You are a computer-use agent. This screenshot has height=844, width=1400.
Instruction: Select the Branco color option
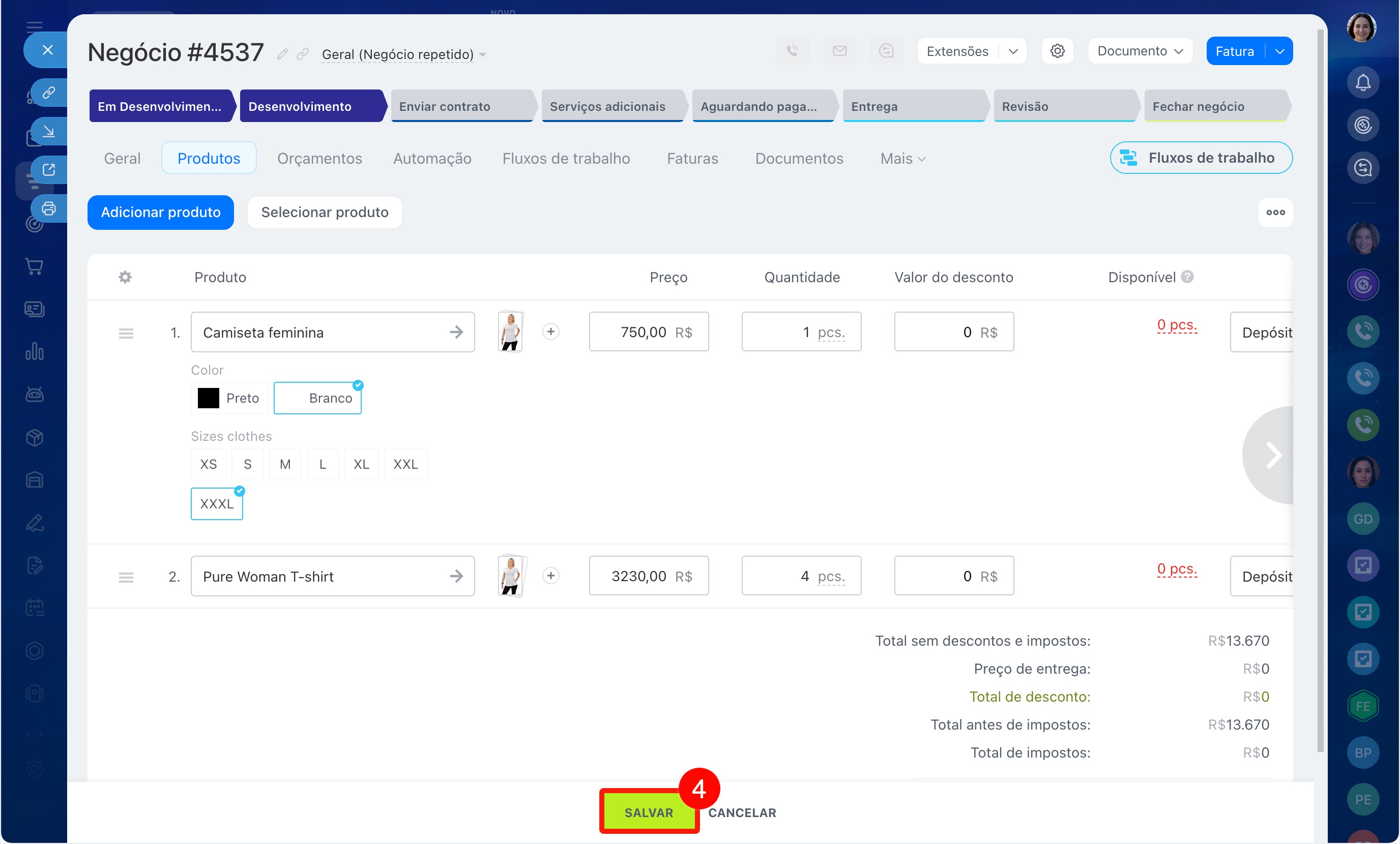pyautogui.click(x=317, y=398)
